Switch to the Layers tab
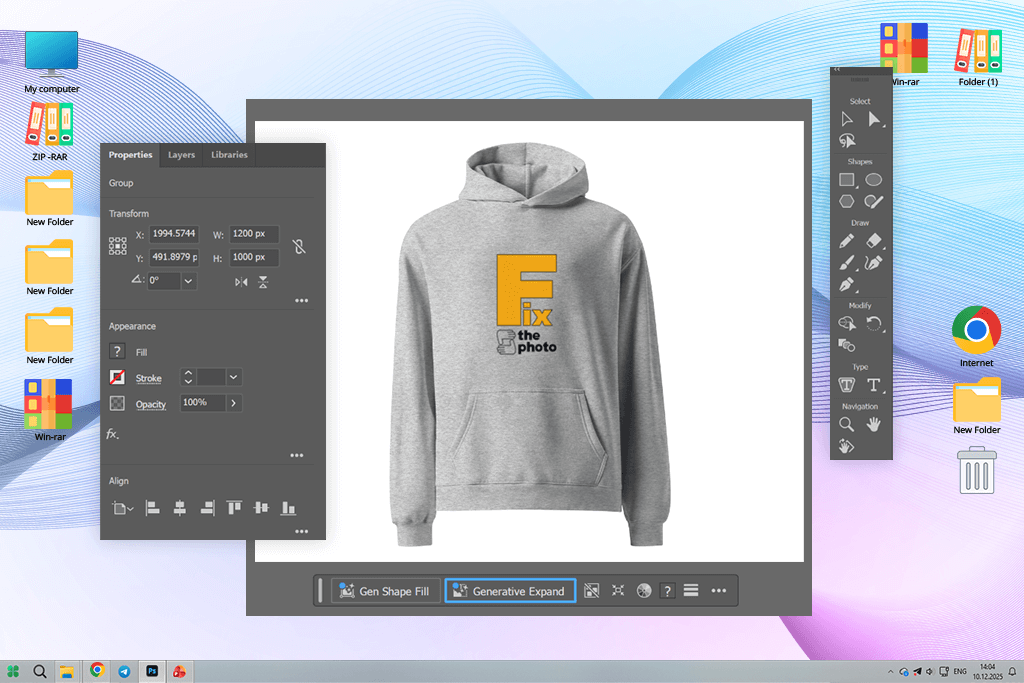The image size is (1024, 683). pyautogui.click(x=181, y=155)
